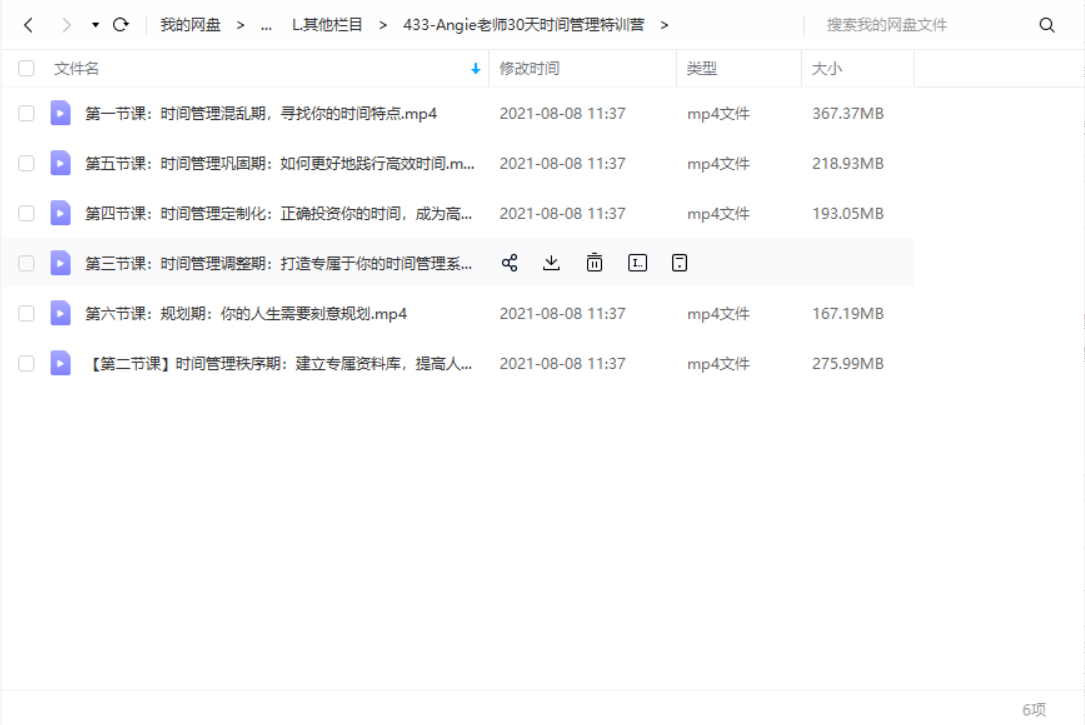This screenshot has width=1085, height=725.
Task: Check the box for 第一节课 file
Action: (x=26, y=113)
